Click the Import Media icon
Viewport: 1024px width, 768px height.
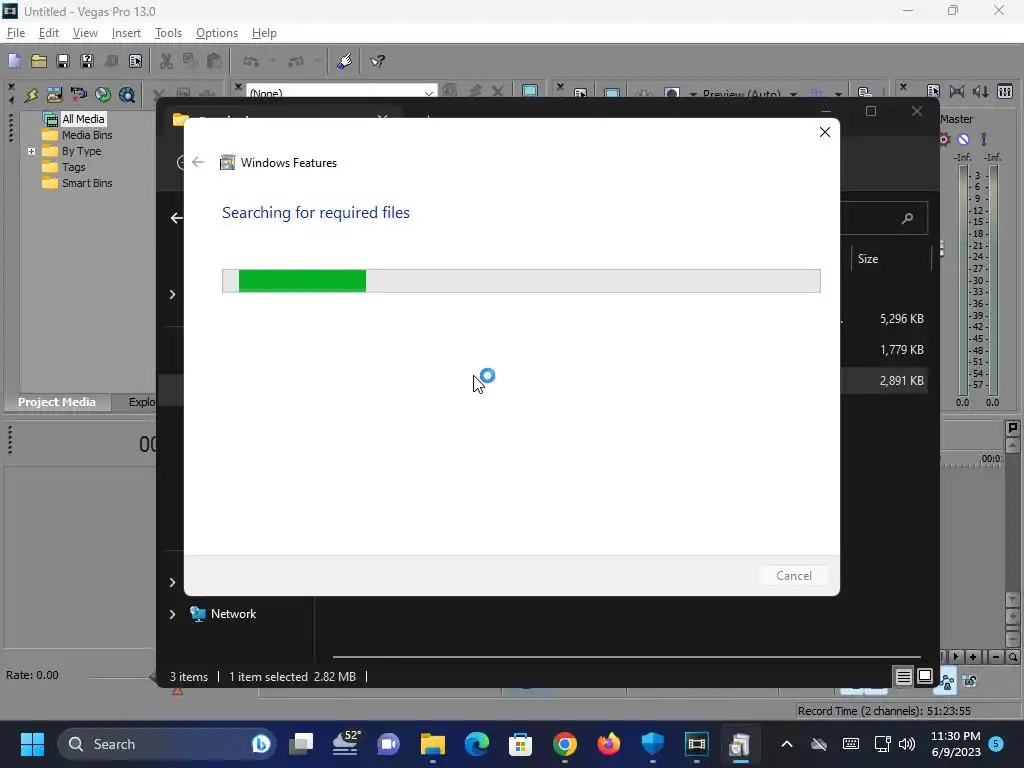pyautogui.click(x=54, y=95)
